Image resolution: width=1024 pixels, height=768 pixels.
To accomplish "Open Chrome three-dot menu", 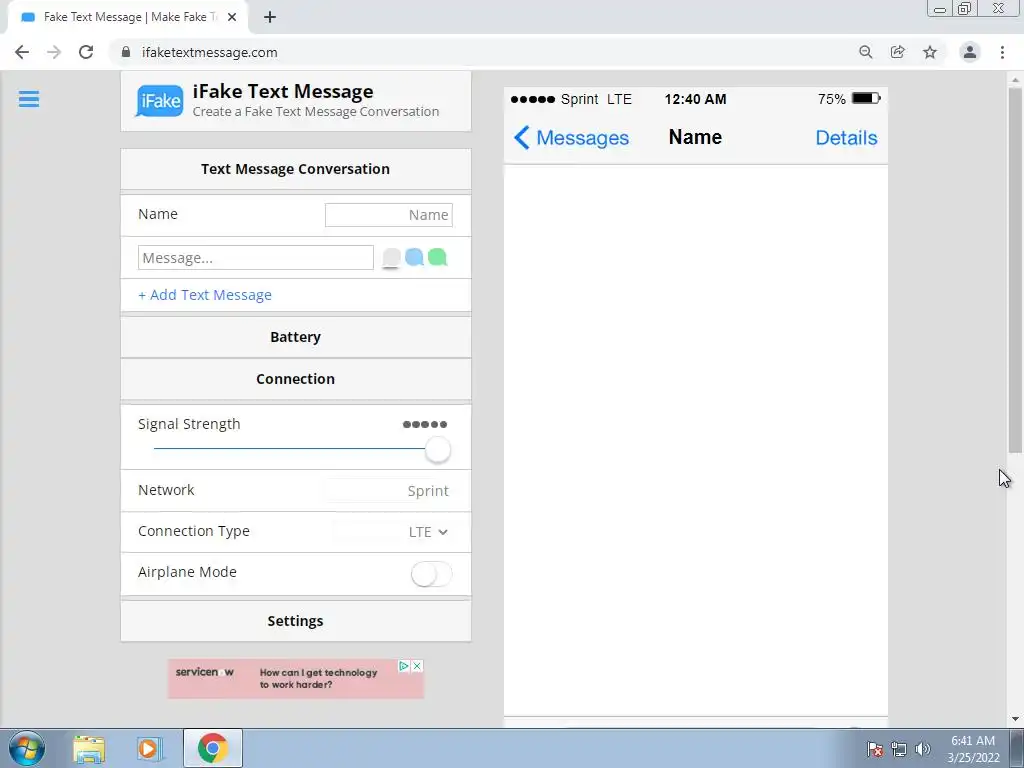I will pyautogui.click(x=1002, y=52).
